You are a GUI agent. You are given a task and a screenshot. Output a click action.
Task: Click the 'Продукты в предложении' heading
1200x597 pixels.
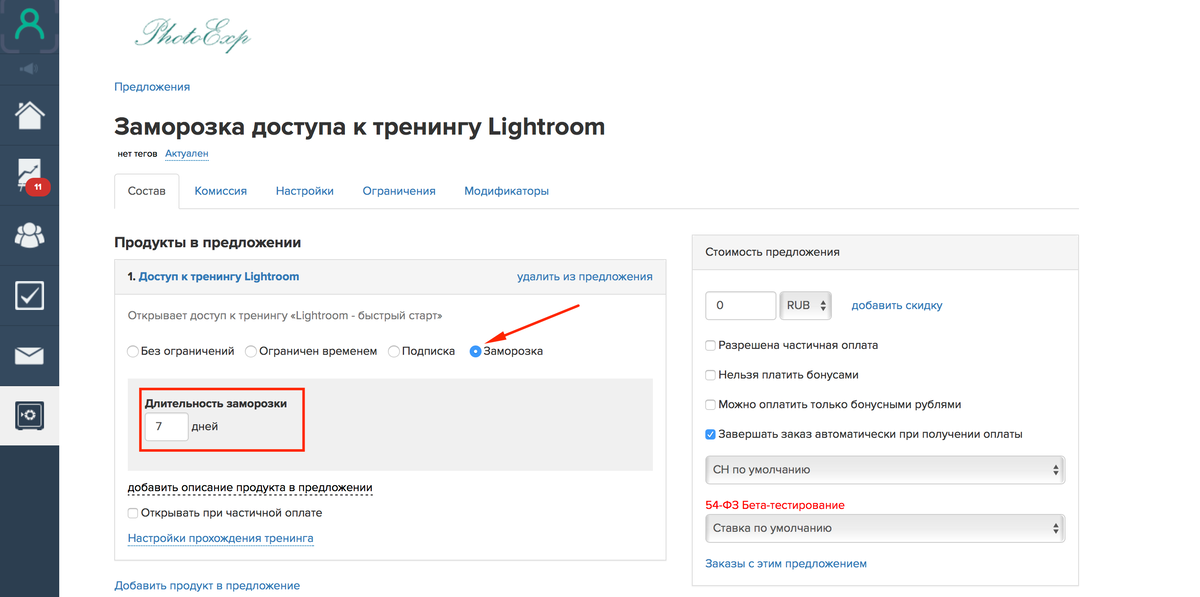(x=208, y=243)
